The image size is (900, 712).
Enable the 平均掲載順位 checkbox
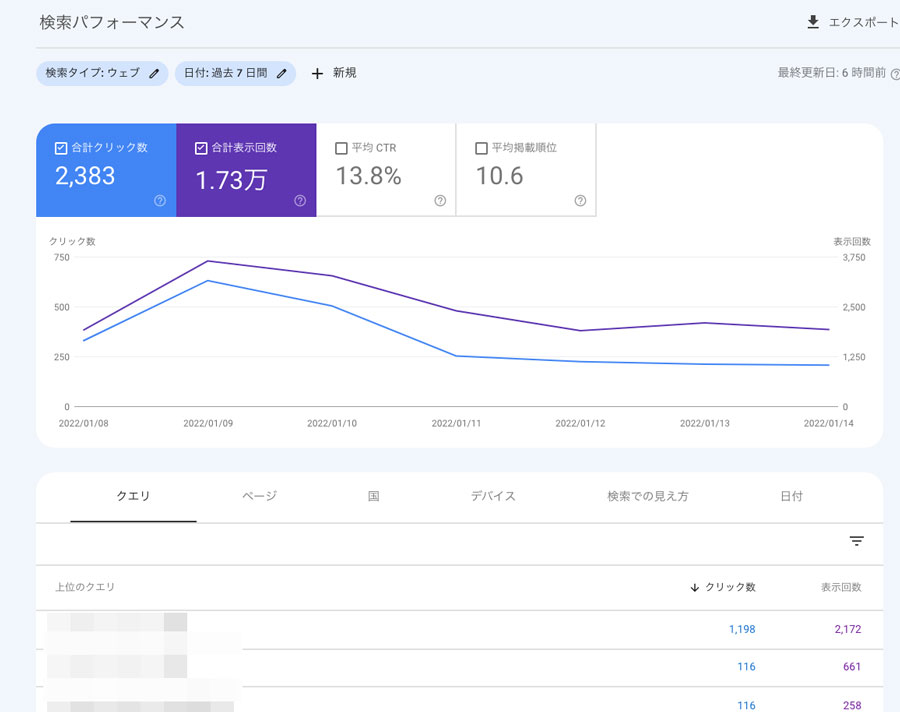pos(481,148)
